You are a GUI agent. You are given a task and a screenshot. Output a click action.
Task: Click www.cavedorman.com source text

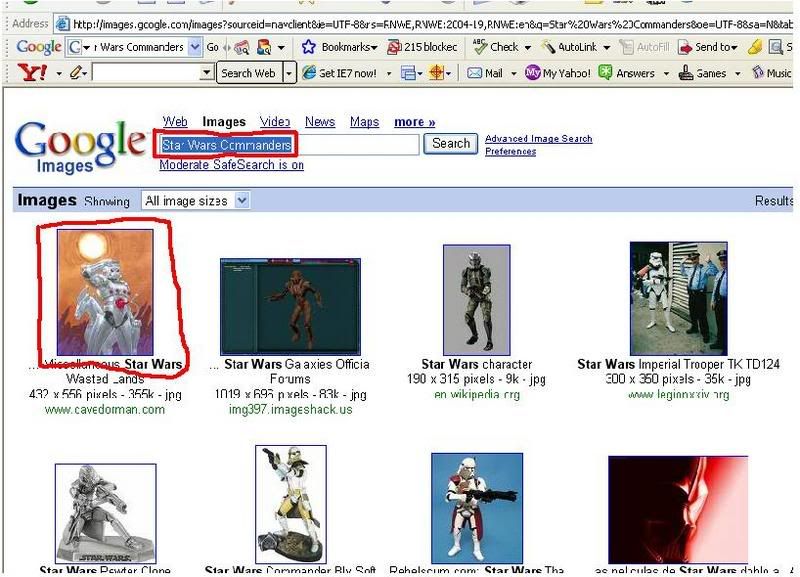click(x=105, y=409)
